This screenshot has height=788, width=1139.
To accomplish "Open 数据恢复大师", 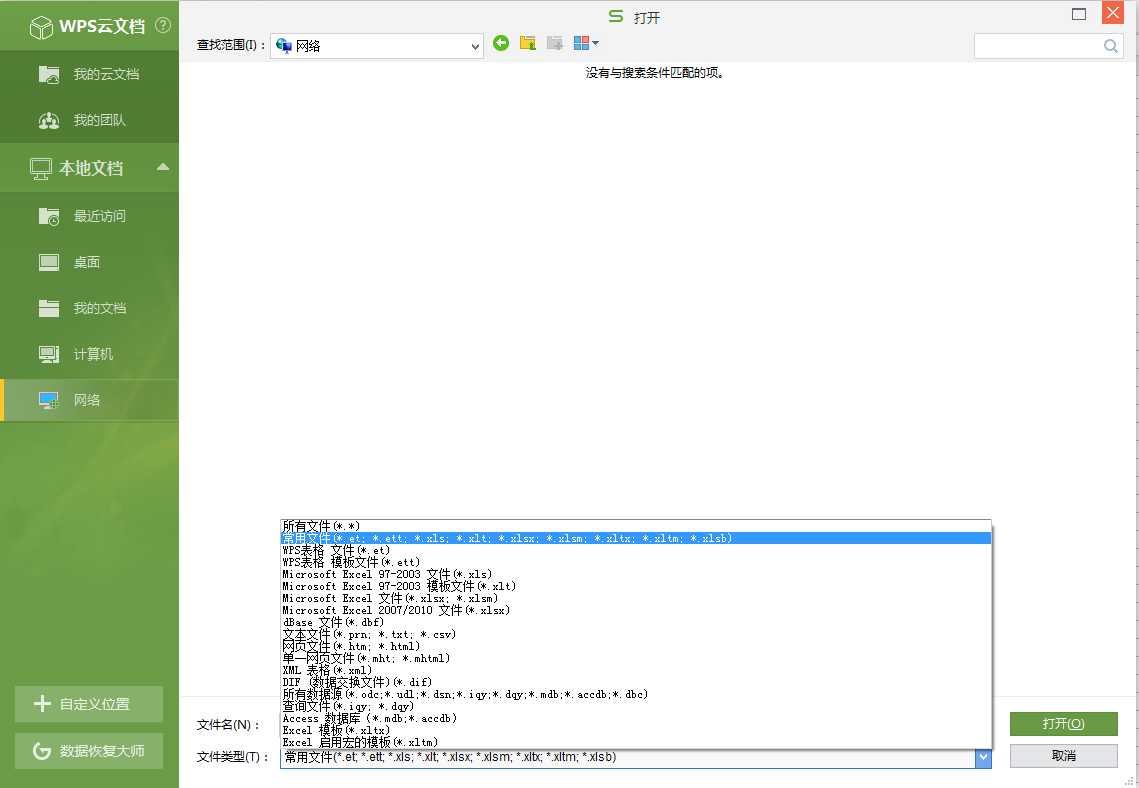I will [89, 751].
